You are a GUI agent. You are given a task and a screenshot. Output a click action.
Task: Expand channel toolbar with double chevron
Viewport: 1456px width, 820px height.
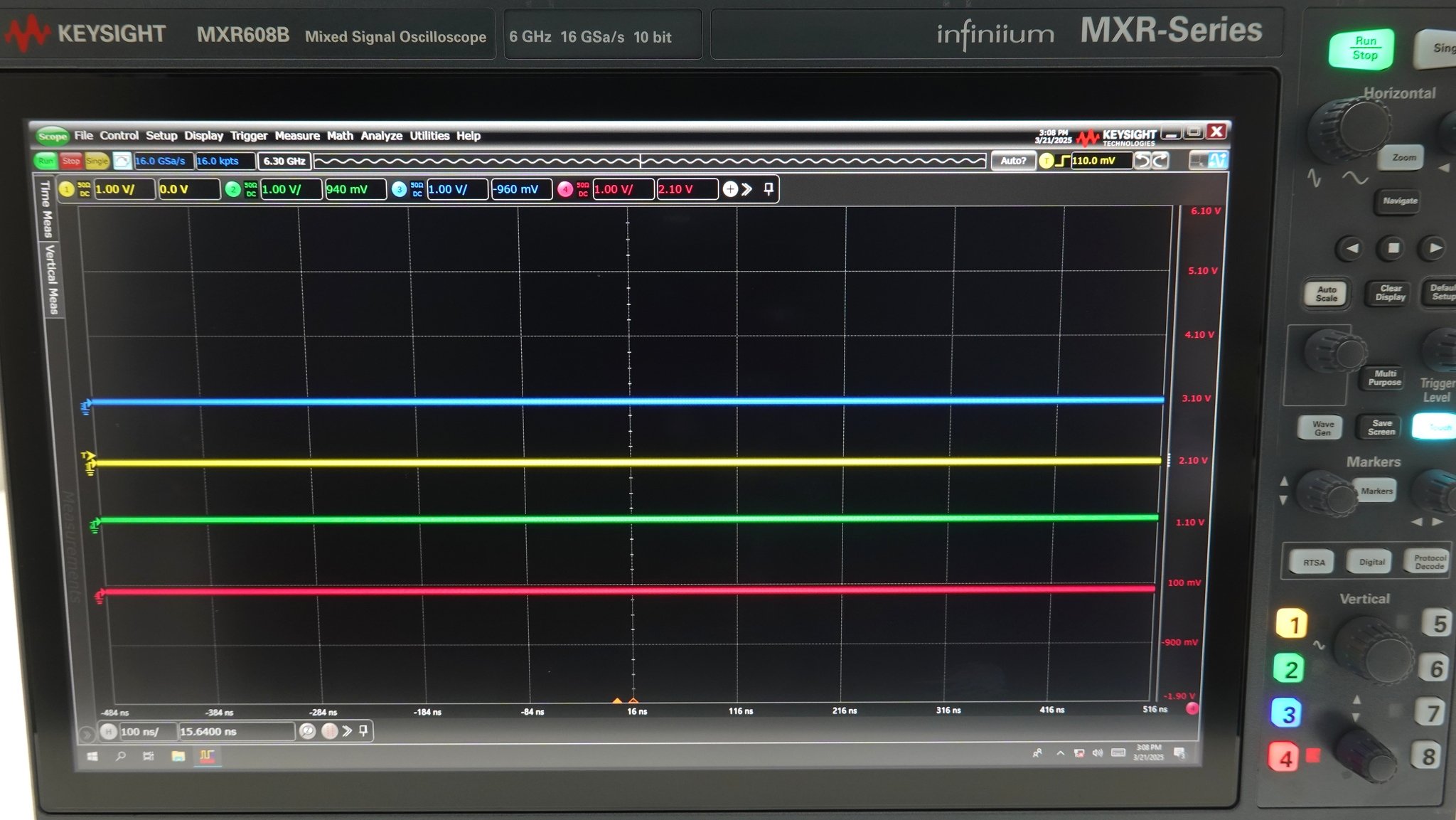click(x=746, y=189)
